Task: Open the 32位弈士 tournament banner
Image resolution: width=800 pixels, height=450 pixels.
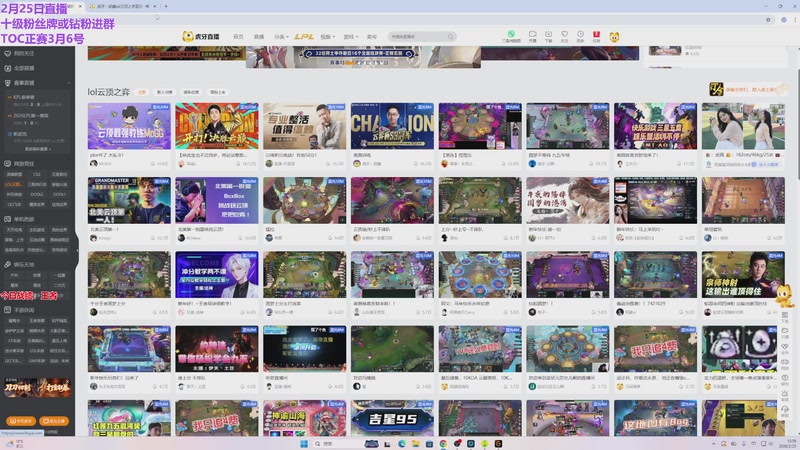Action: [363, 57]
